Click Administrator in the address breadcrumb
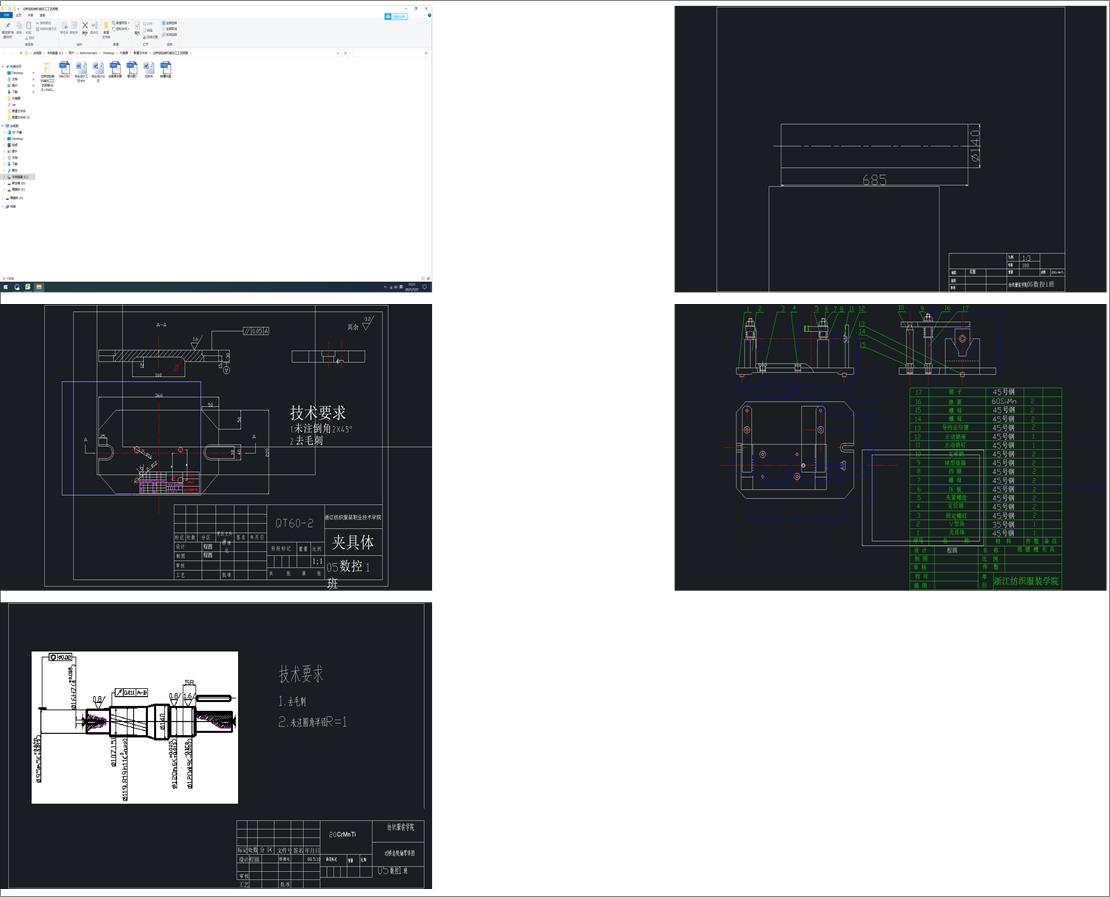The image size is (1110, 897). pyautogui.click(x=87, y=52)
